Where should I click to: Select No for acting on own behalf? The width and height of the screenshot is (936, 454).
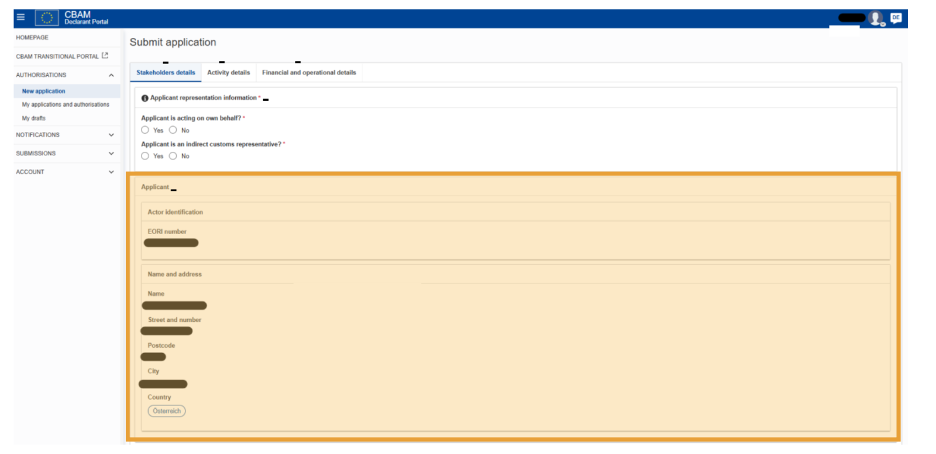tap(174, 129)
